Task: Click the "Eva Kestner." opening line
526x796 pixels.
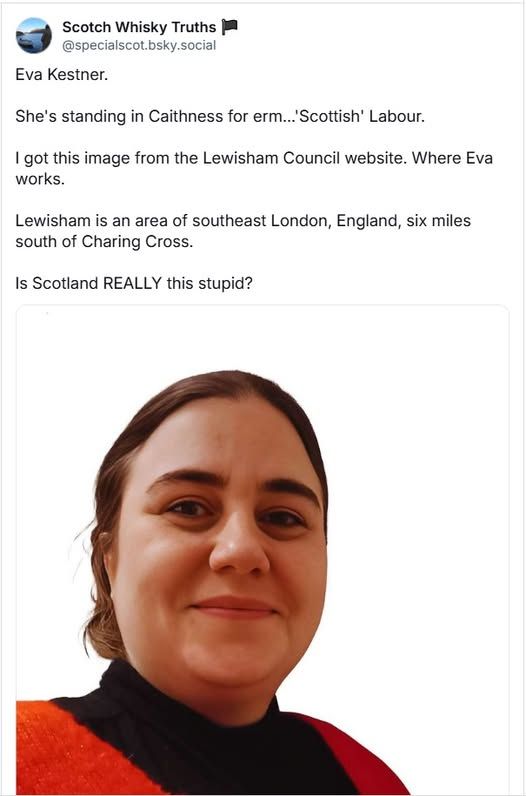Action: 61,75
